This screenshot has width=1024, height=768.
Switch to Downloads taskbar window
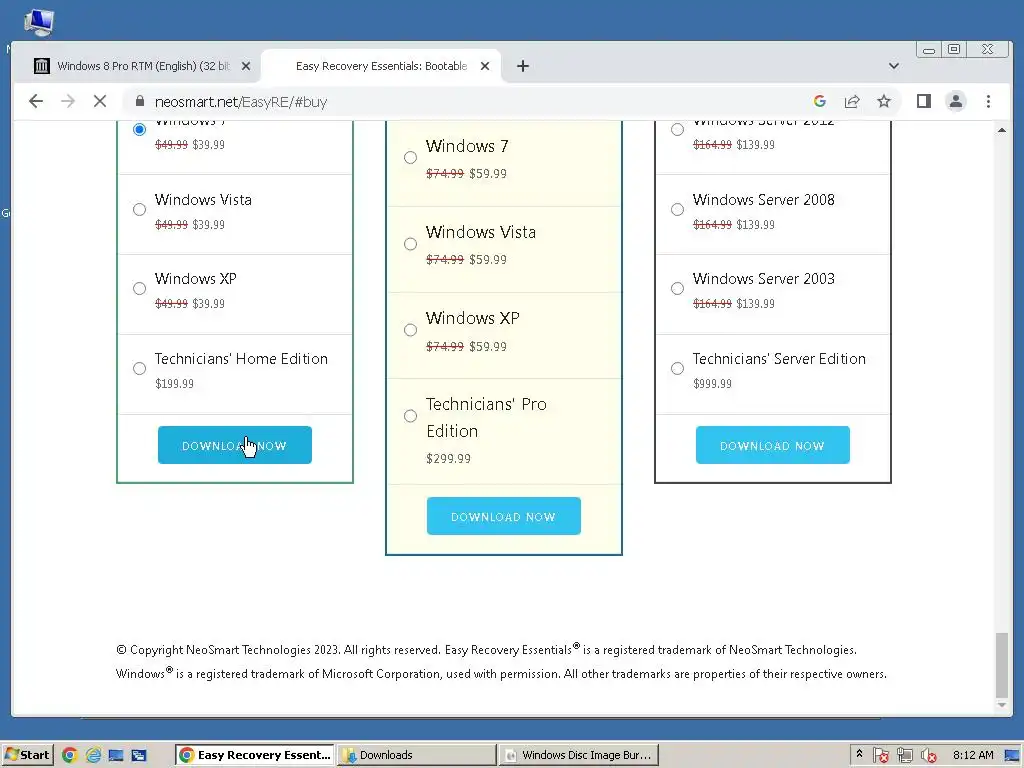[x=417, y=755]
